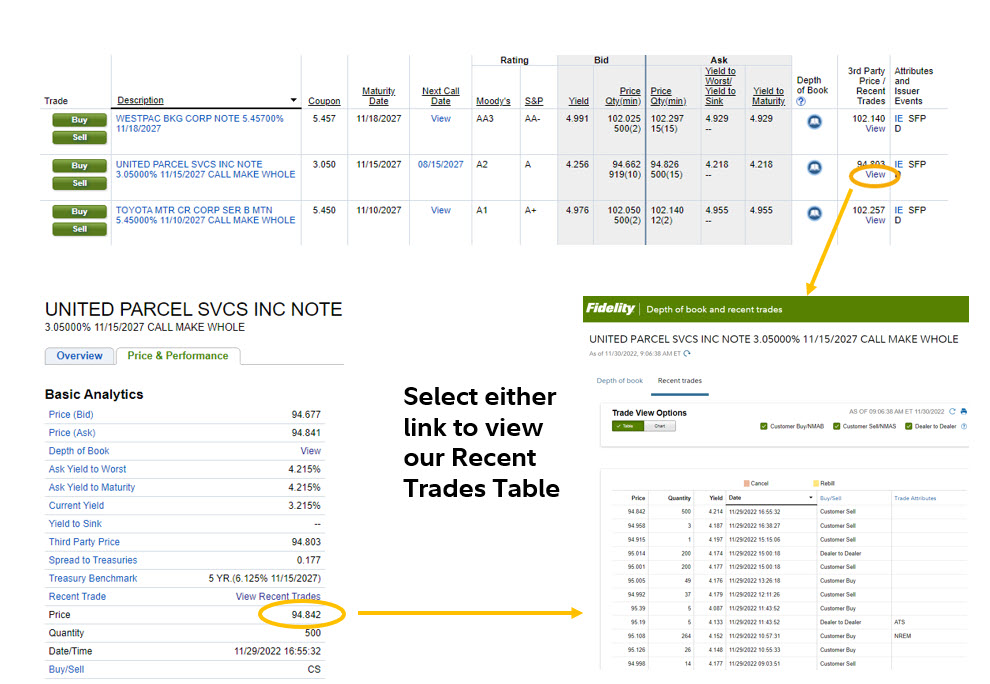Click the refresh icon in Trade View Options
This screenshot has width=990, height=684.
[953, 411]
